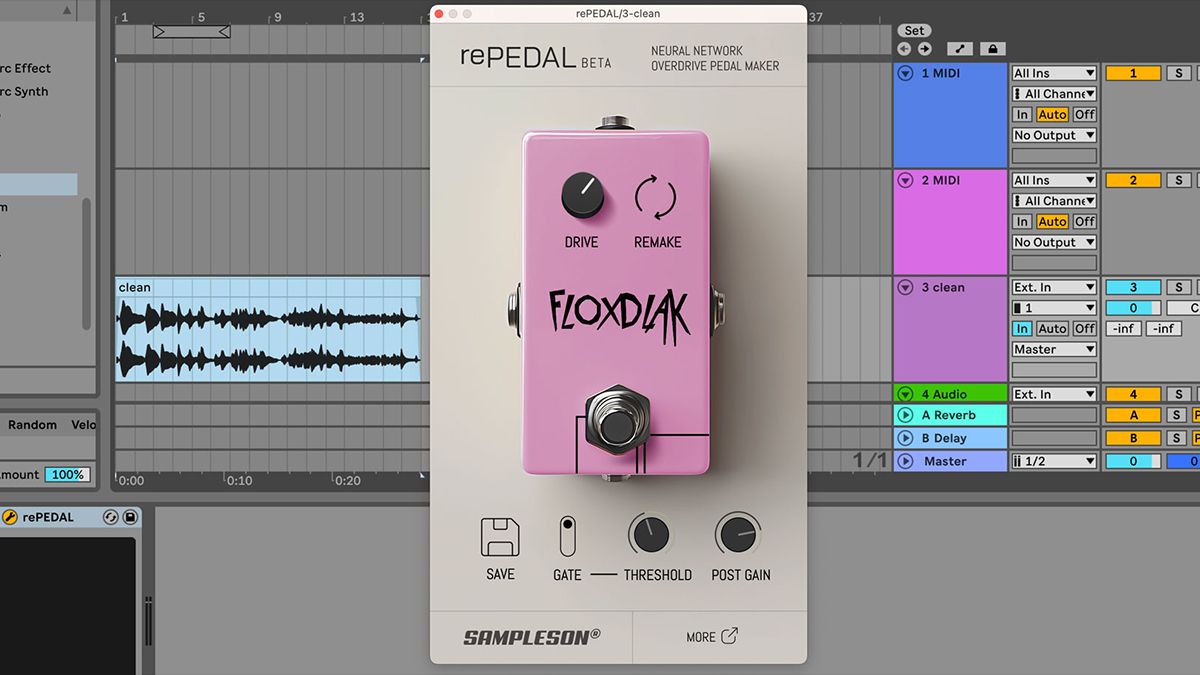1200x675 pixels.
Task: Click the 1/1 zoom indicator in arrangement
Action: (870, 460)
